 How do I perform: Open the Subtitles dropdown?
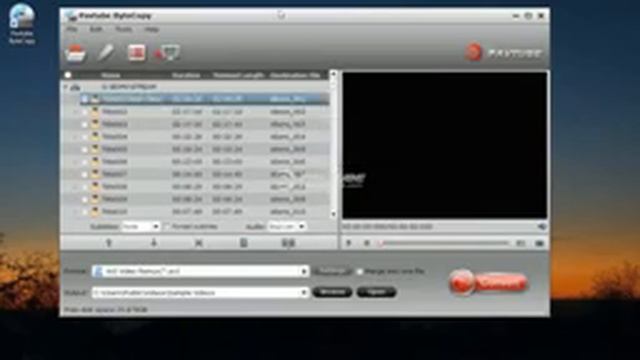[141, 227]
